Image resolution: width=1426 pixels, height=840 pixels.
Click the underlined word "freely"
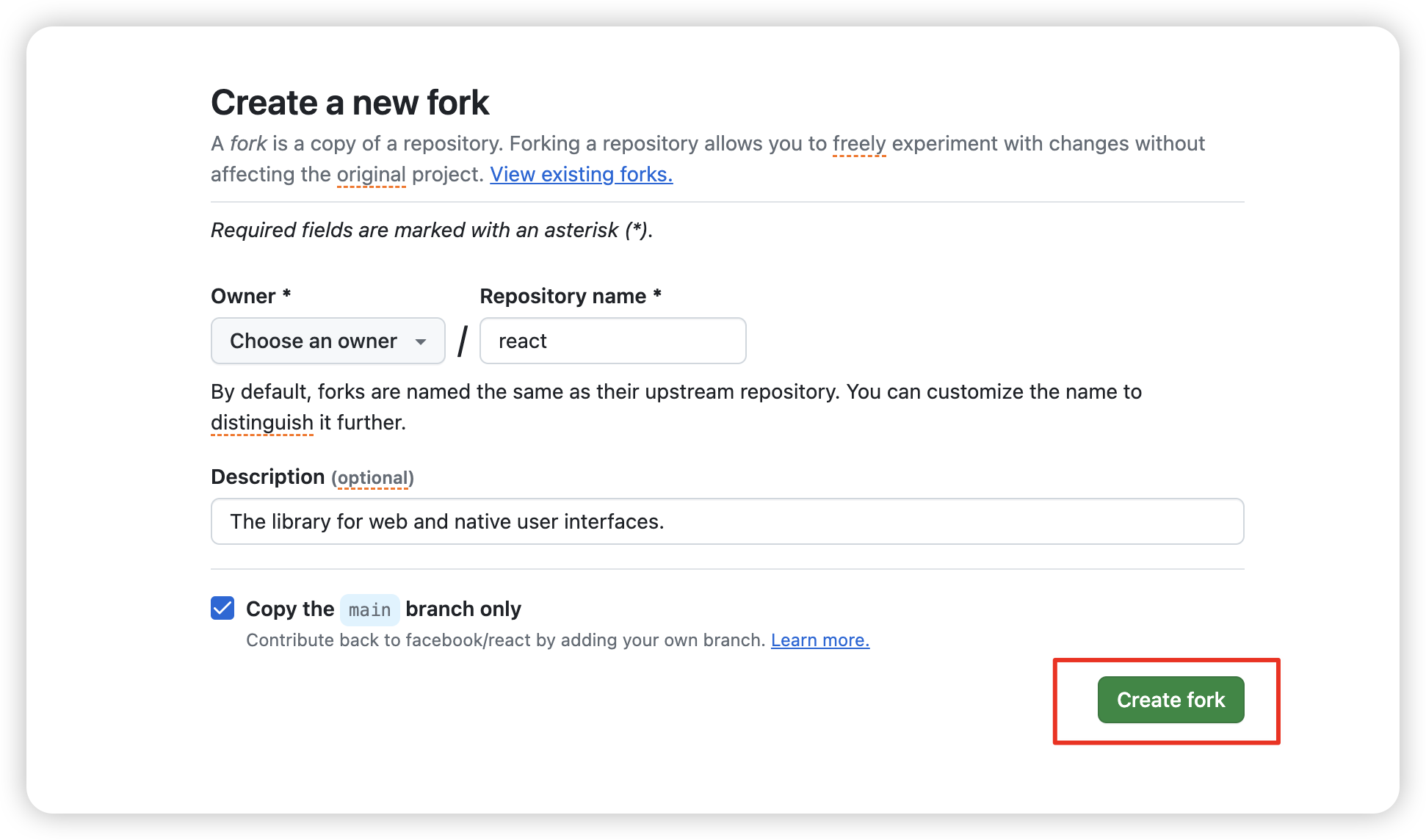click(x=859, y=143)
